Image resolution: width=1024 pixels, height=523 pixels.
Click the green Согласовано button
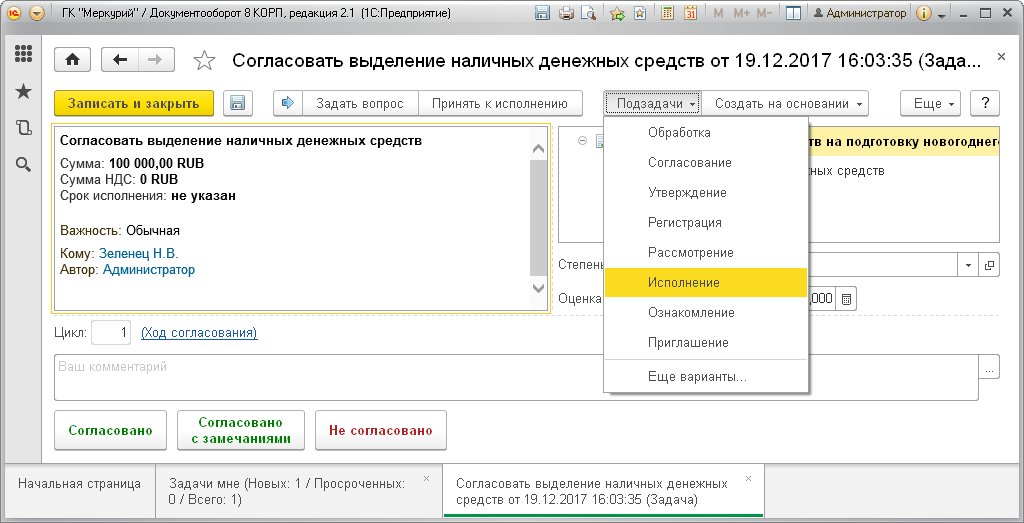(x=110, y=430)
